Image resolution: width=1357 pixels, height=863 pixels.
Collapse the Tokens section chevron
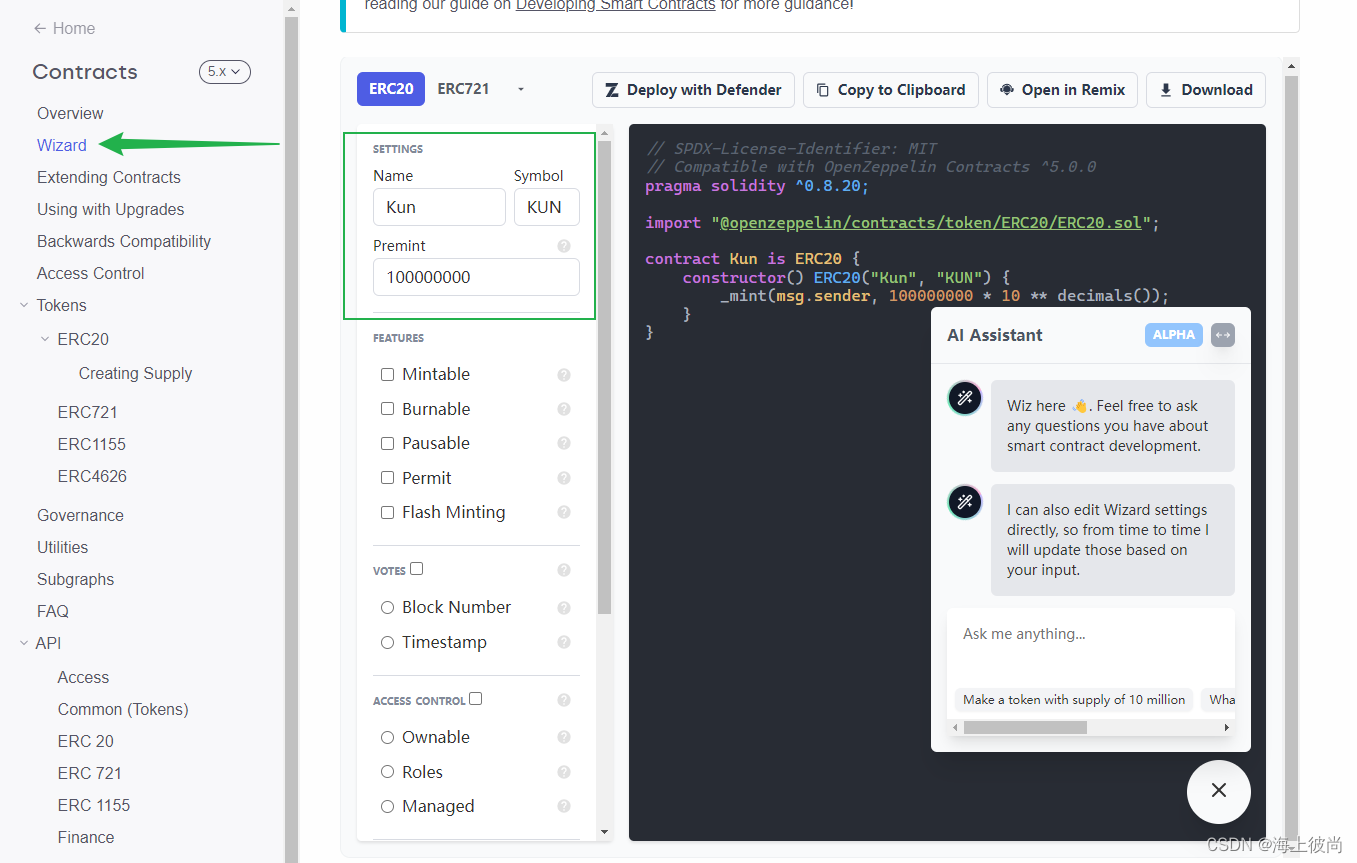(24, 305)
